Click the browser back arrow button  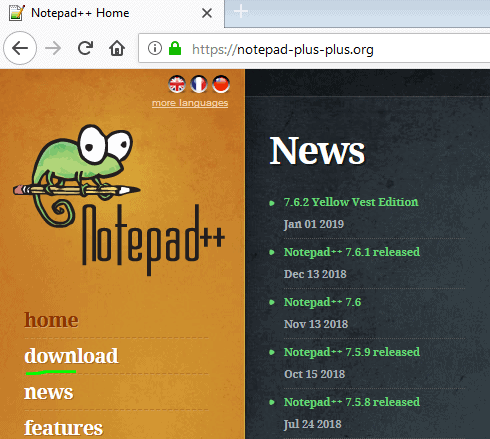[20, 48]
